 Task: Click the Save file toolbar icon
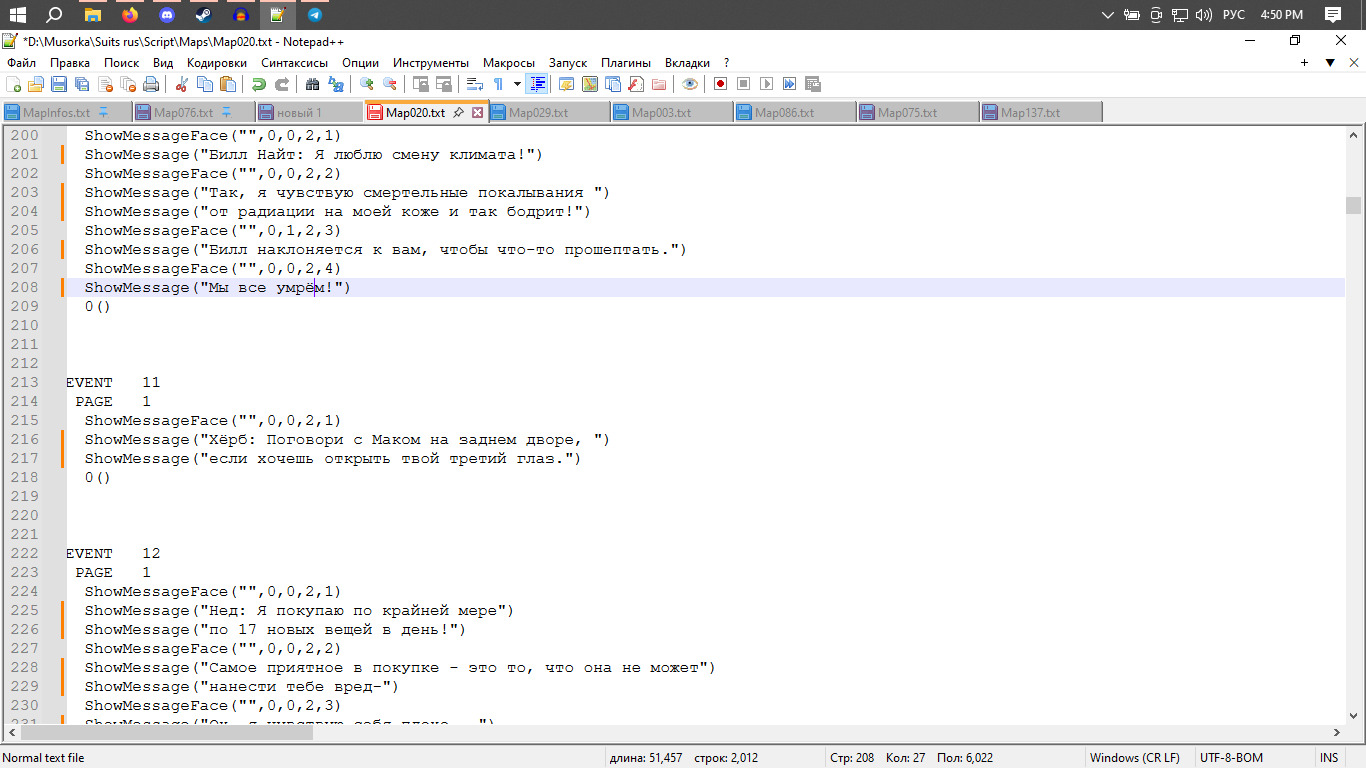(59, 84)
